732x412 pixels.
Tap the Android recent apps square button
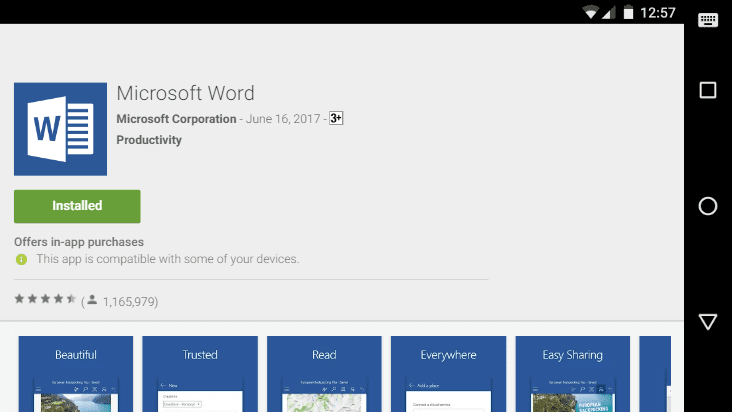(708, 90)
